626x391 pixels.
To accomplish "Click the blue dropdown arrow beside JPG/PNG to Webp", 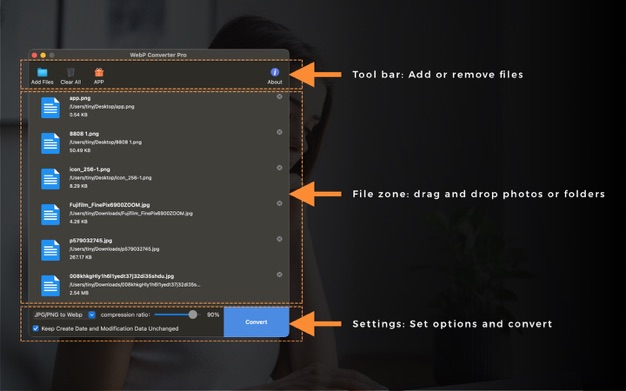I will tap(92, 315).
